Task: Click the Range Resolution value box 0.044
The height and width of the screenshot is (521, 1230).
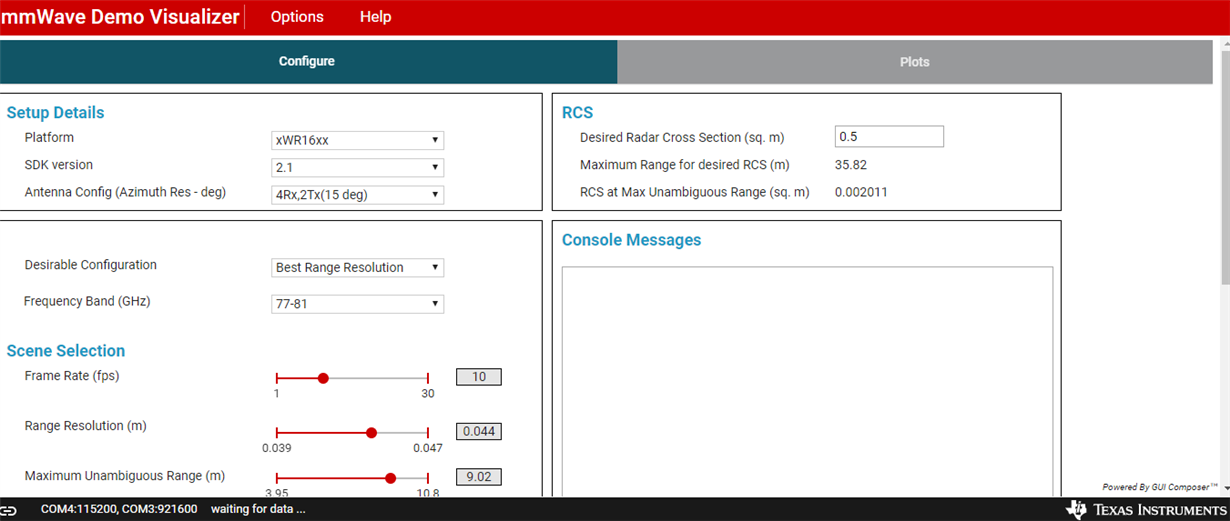Action: point(479,431)
